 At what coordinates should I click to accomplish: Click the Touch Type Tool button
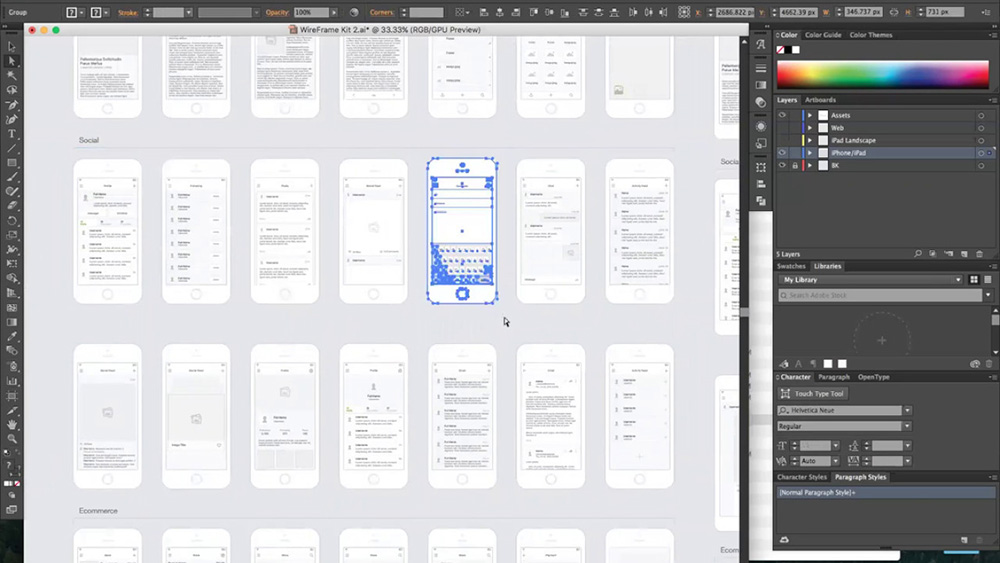pyautogui.click(x=812, y=393)
